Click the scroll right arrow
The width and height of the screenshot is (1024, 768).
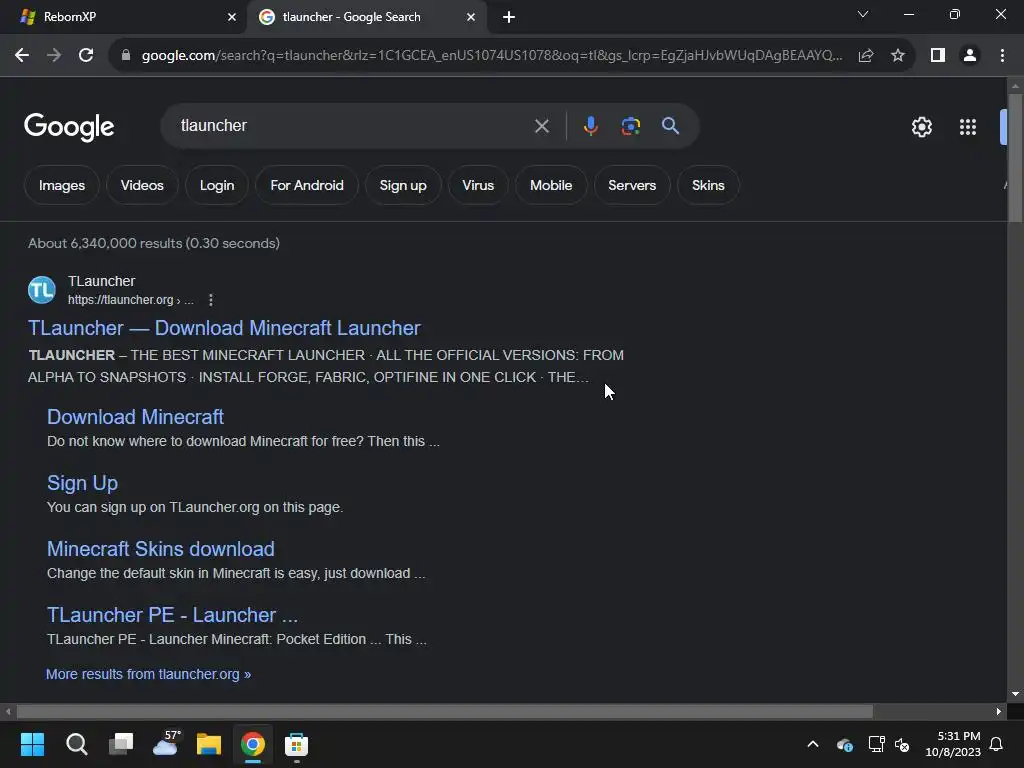999,711
